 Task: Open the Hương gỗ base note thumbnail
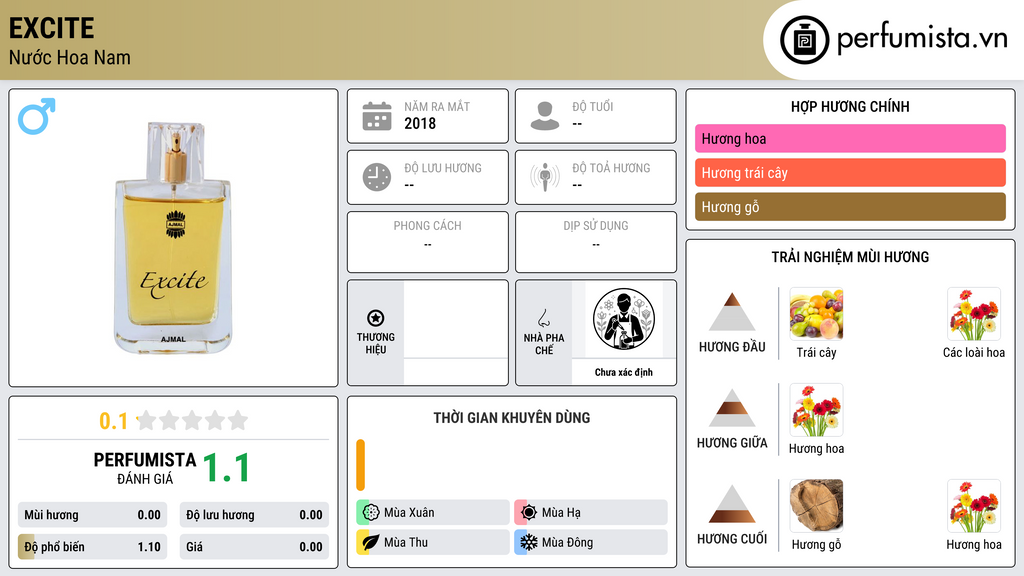pyautogui.click(x=816, y=506)
